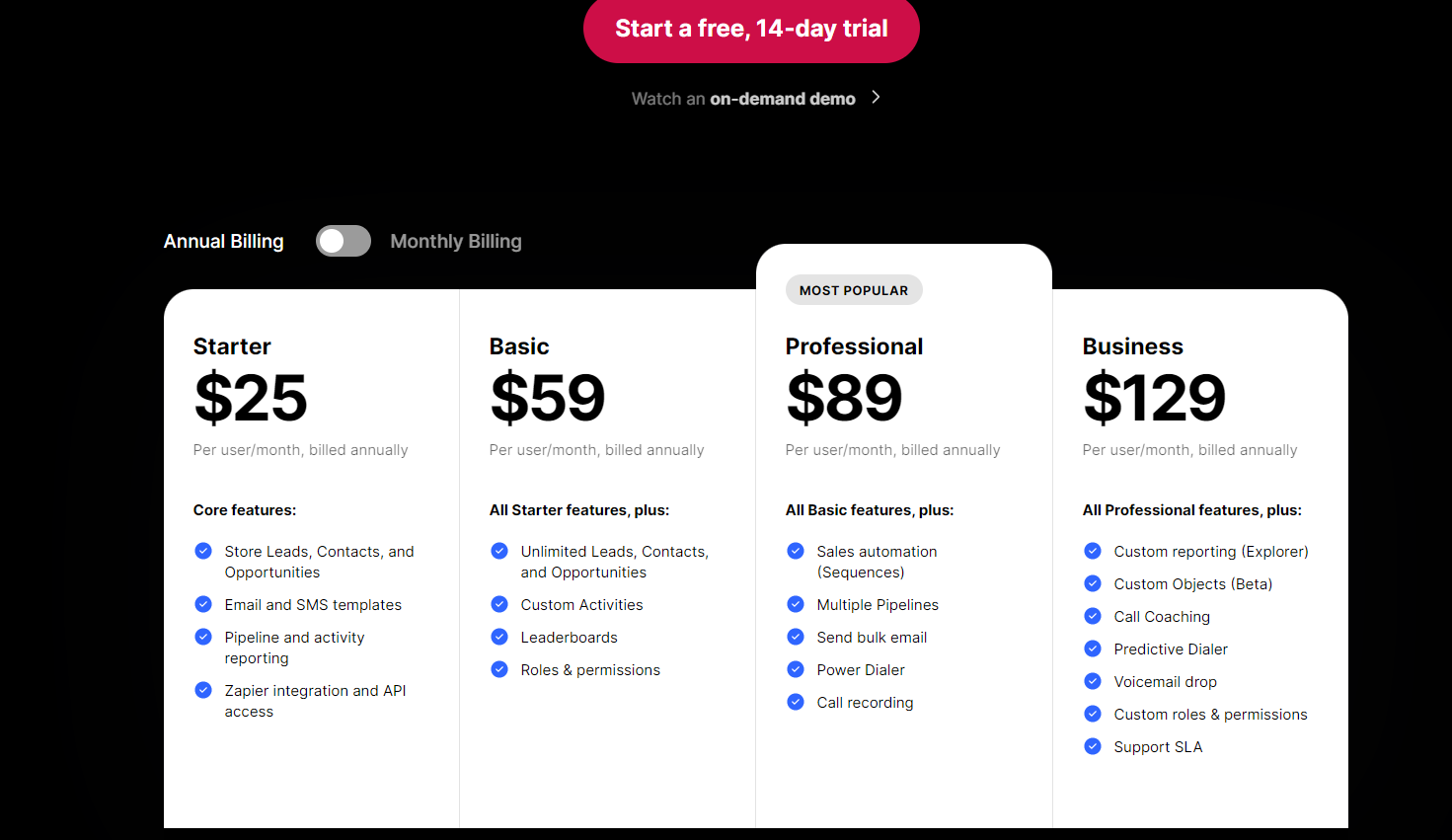Click the checkmark beside Predictive Dialer
Image resolution: width=1452 pixels, height=840 pixels.
pos(1093,649)
